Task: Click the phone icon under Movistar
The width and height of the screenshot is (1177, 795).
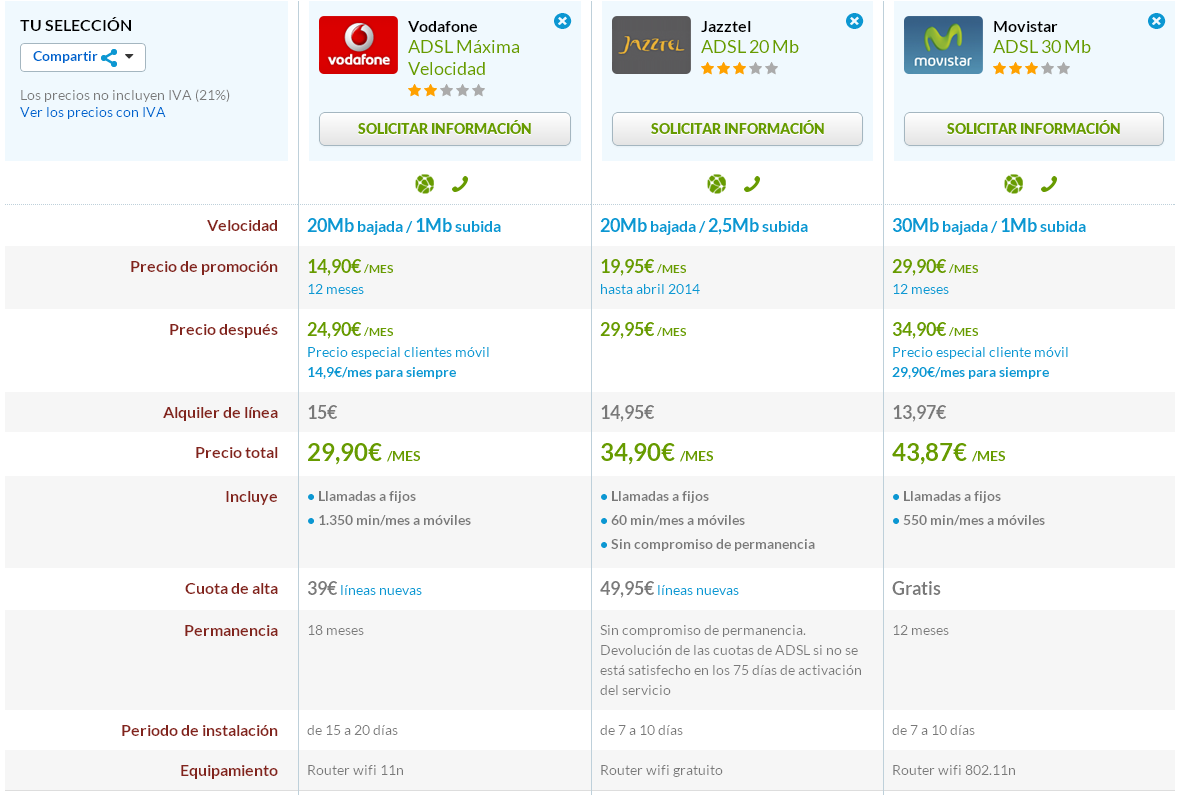Action: click(1049, 184)
